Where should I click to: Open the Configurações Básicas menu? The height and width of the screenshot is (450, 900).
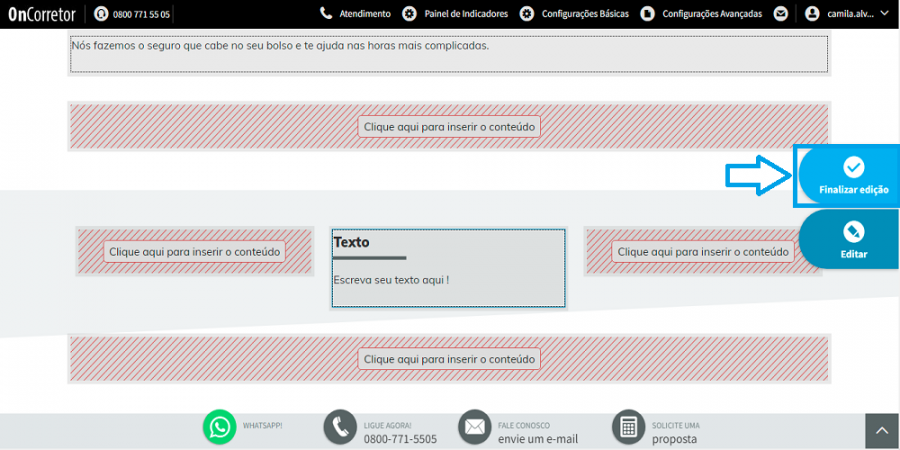pyautogui.click(x=585, y=14)
